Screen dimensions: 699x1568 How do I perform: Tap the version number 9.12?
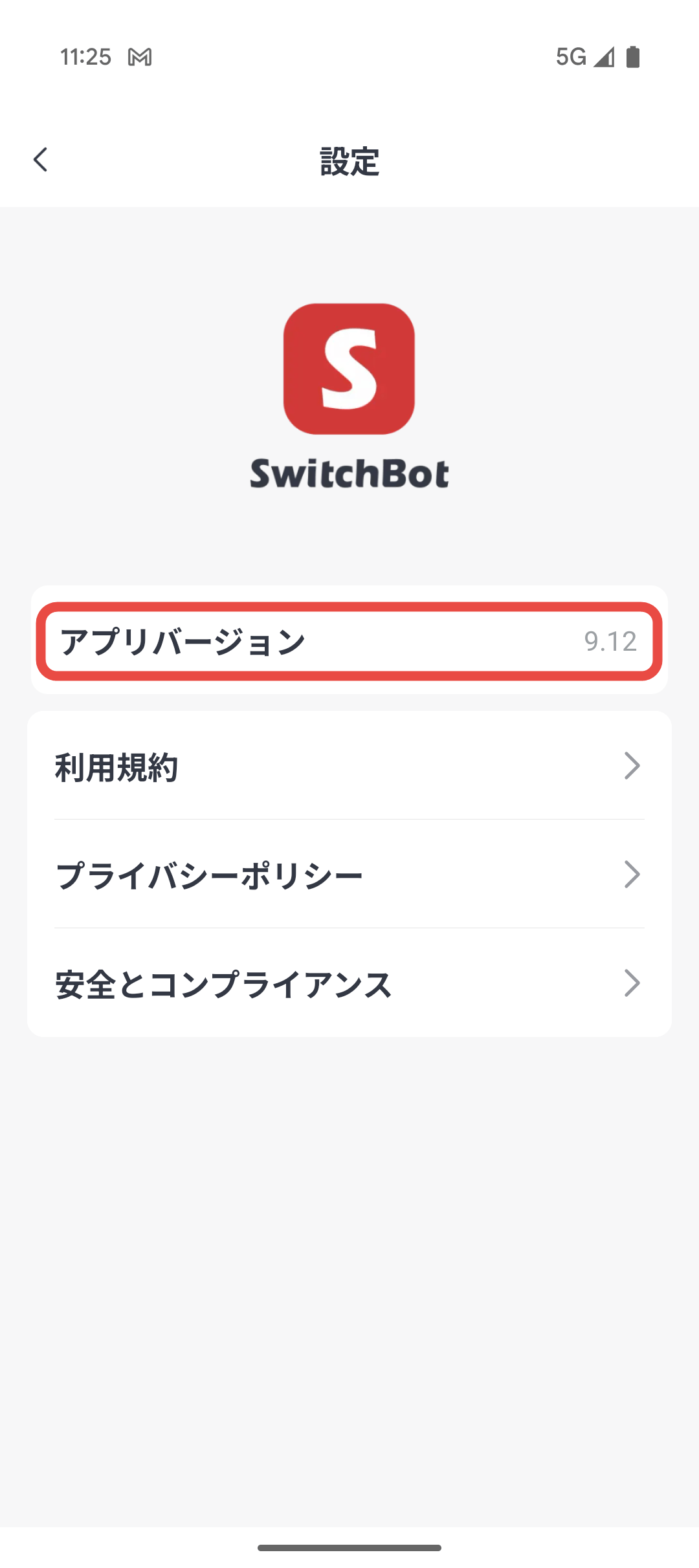pyautogui.click(x=610, y=642)
